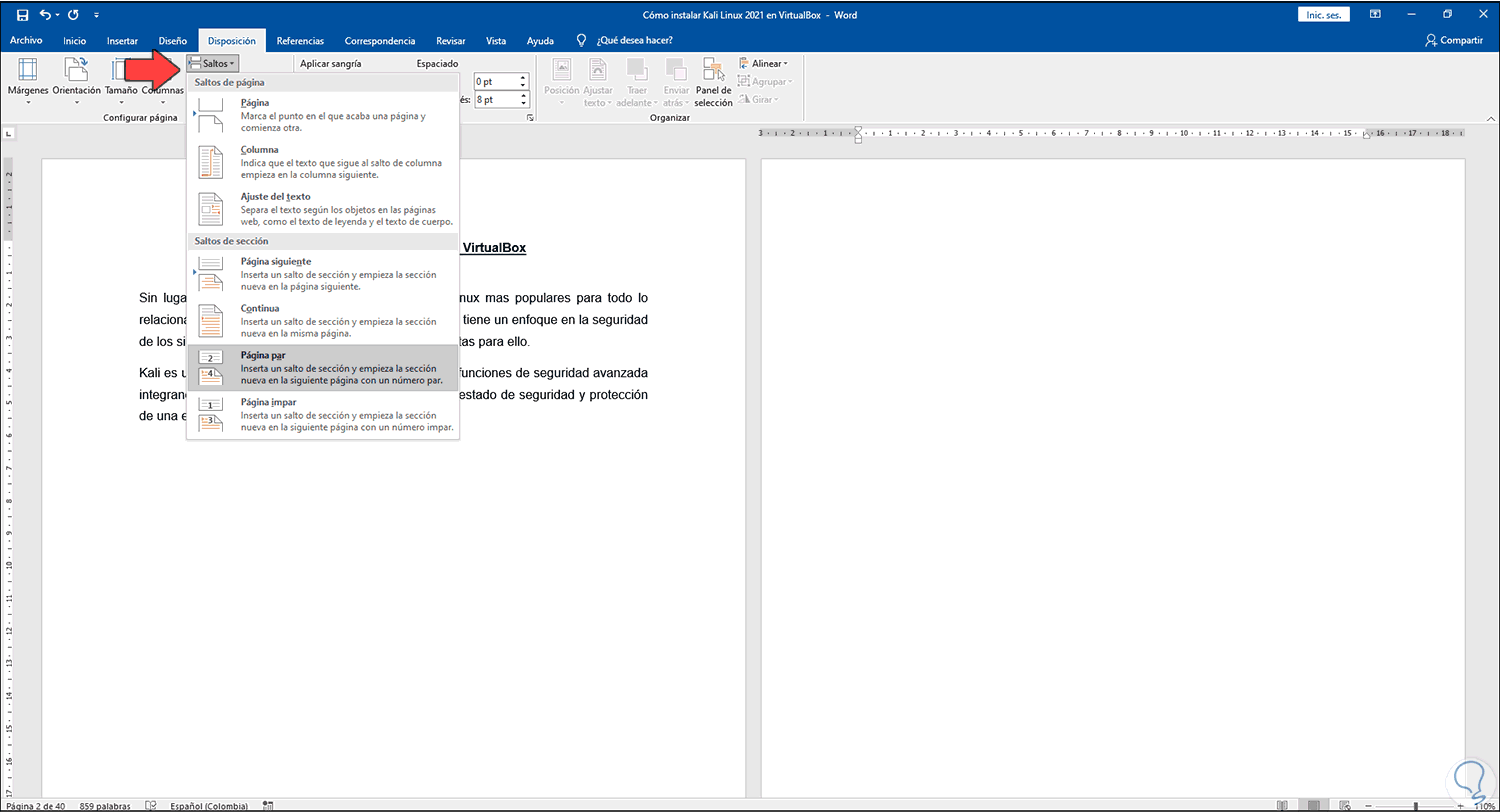Viewport: 1500px width, 812px height.
Task: Insert a Columna column break
Action: pyautogui.click(x=323, y=162)
